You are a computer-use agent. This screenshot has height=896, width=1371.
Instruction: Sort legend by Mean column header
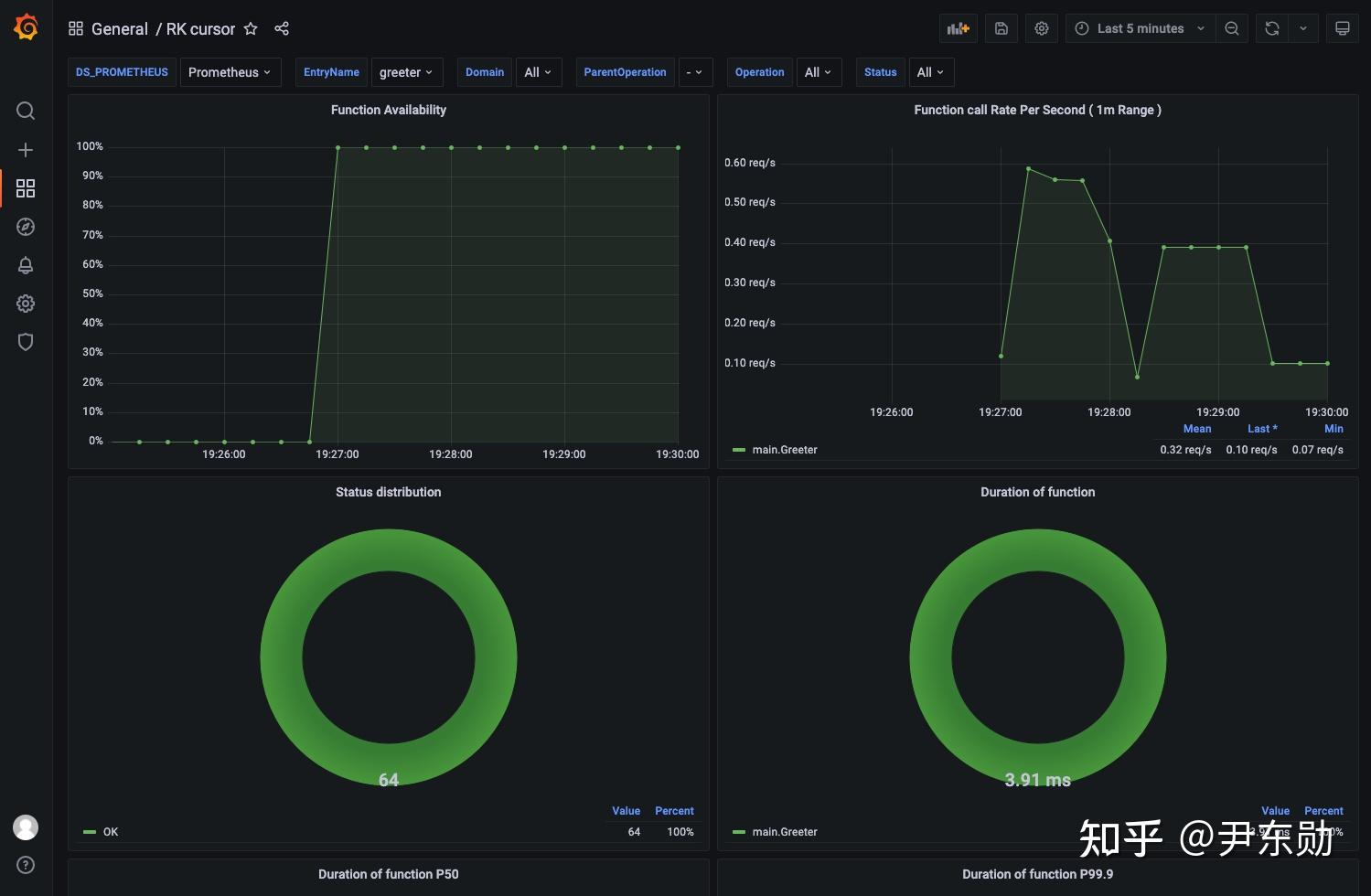1197,429
